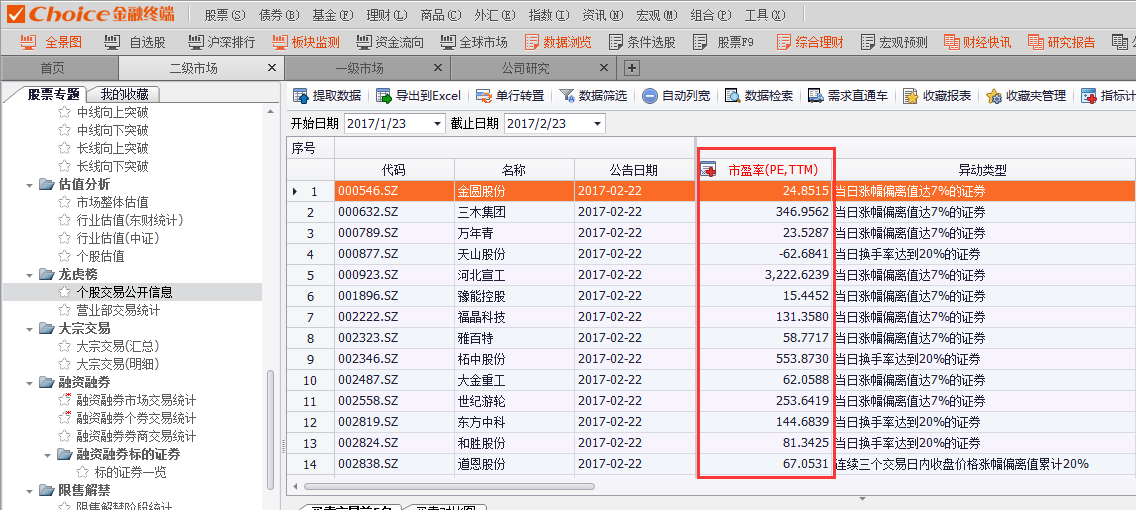Open the 开始日期 date dropdown

click(x=437, y=124)
